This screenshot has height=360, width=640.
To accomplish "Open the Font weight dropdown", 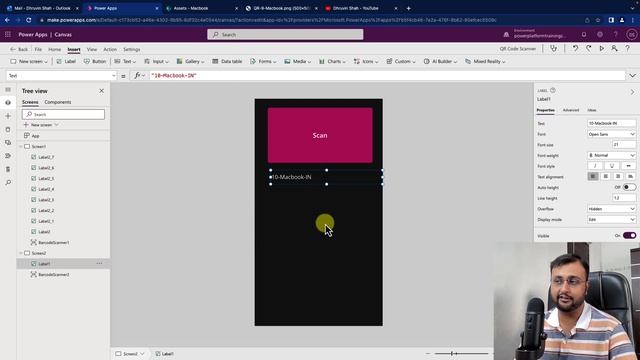I will (611, 156).
